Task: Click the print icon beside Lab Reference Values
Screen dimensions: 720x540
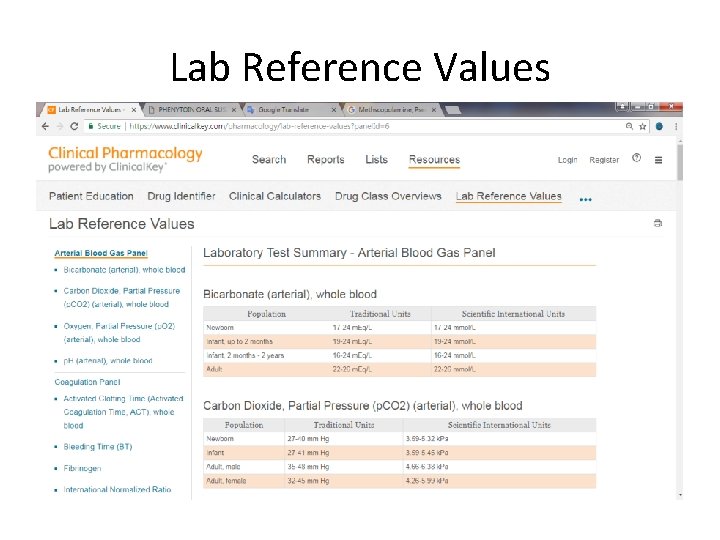Action: (658, 223)
